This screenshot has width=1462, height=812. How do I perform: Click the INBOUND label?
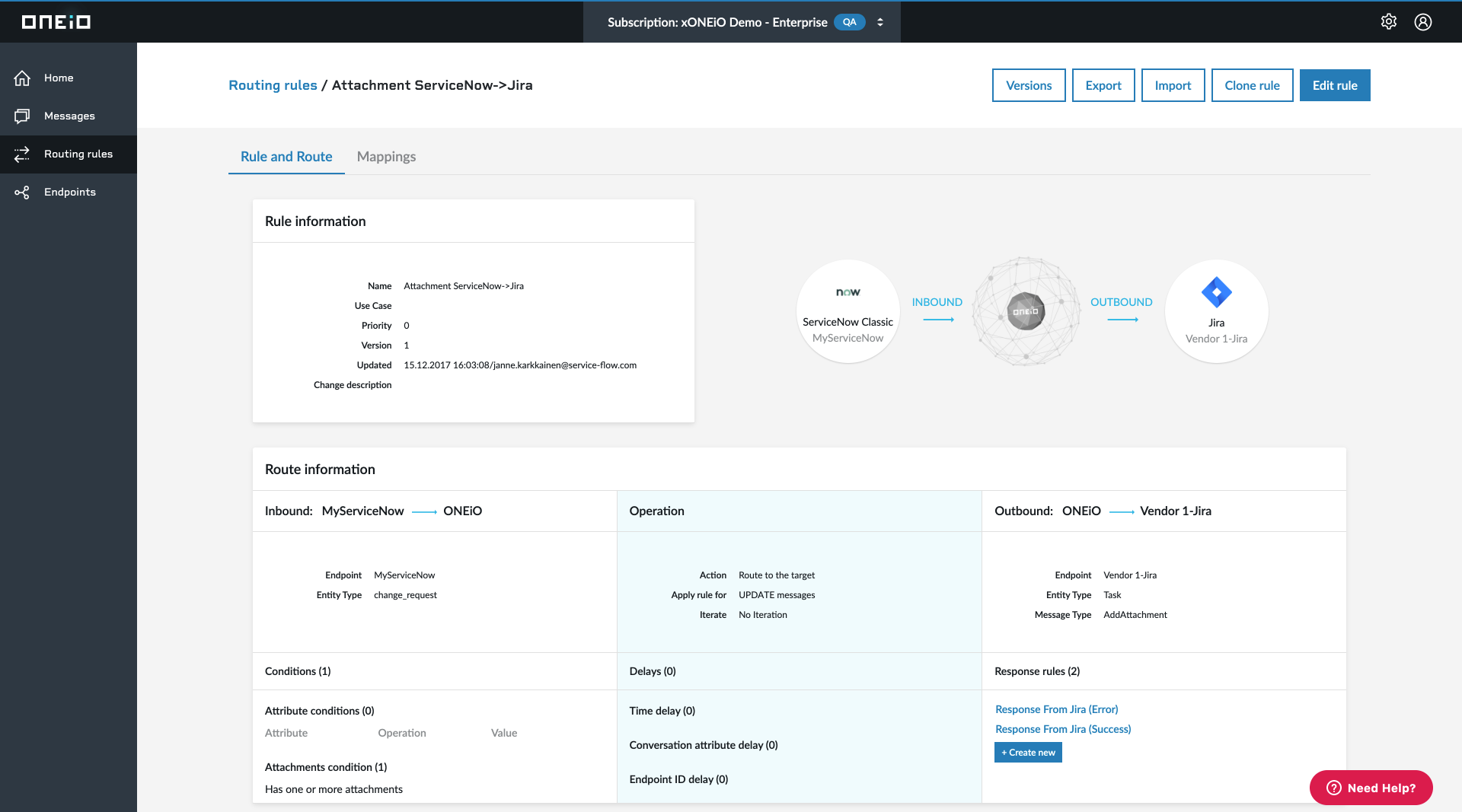[937, 302]
